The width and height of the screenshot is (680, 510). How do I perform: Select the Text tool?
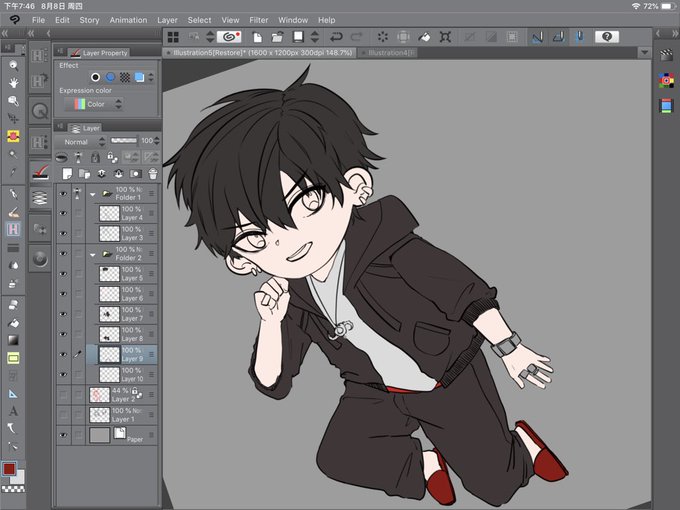click(13, 411)
